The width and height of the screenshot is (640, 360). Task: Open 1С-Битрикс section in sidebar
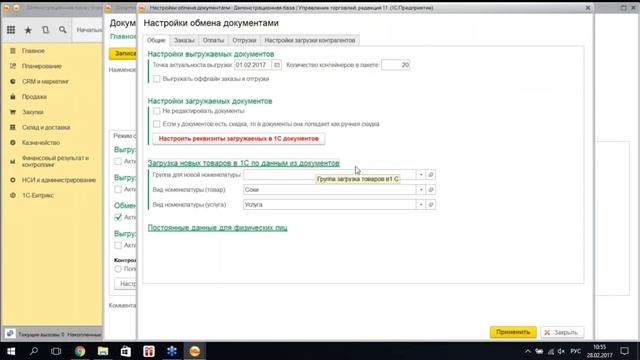(38, 196)
